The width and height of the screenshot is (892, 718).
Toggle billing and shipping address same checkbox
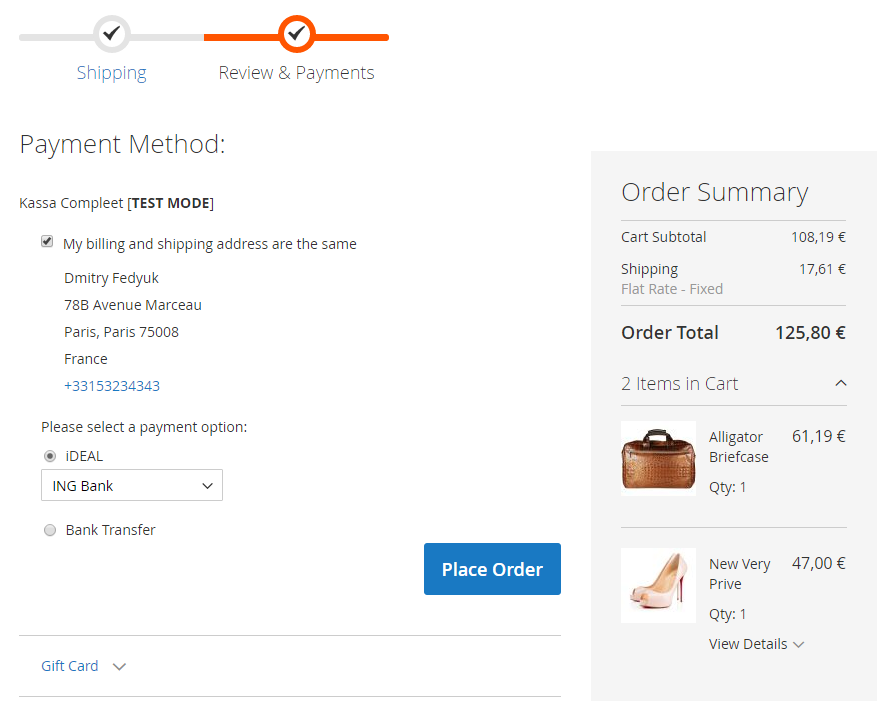(47, 242)
